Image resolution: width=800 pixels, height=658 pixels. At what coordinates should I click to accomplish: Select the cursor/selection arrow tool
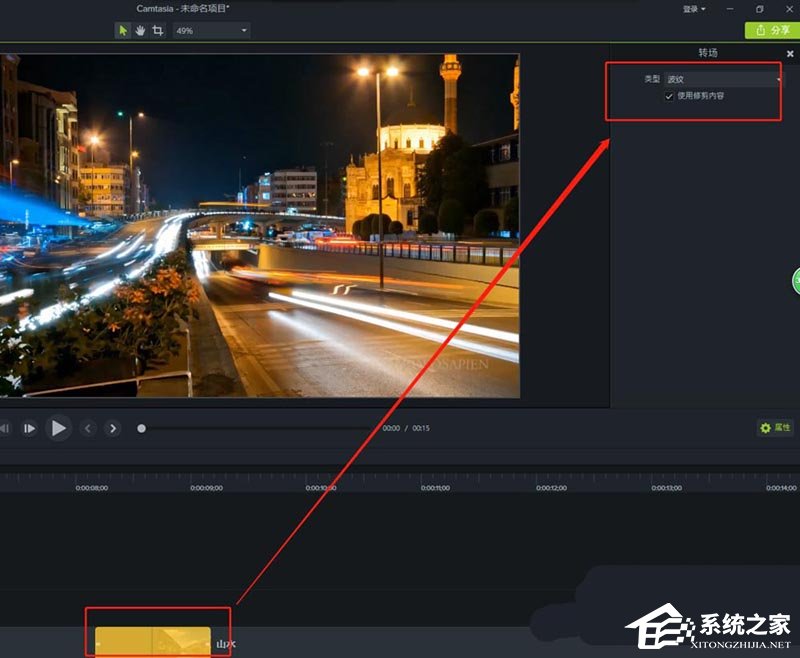point(124,30)
